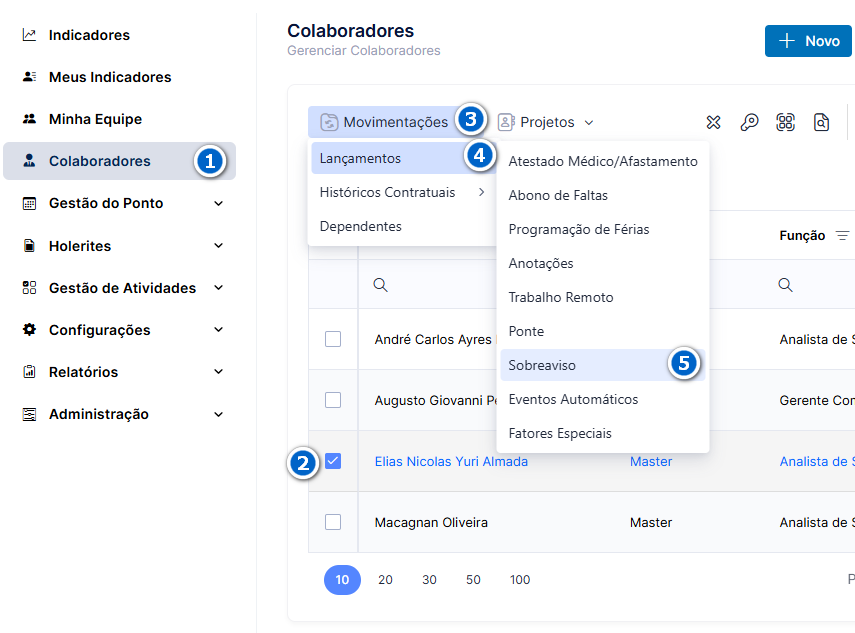The width and height of the screenshot is (855, 633).
Task: Click the Administração sliders icon
Action: (x=29, y=414)
